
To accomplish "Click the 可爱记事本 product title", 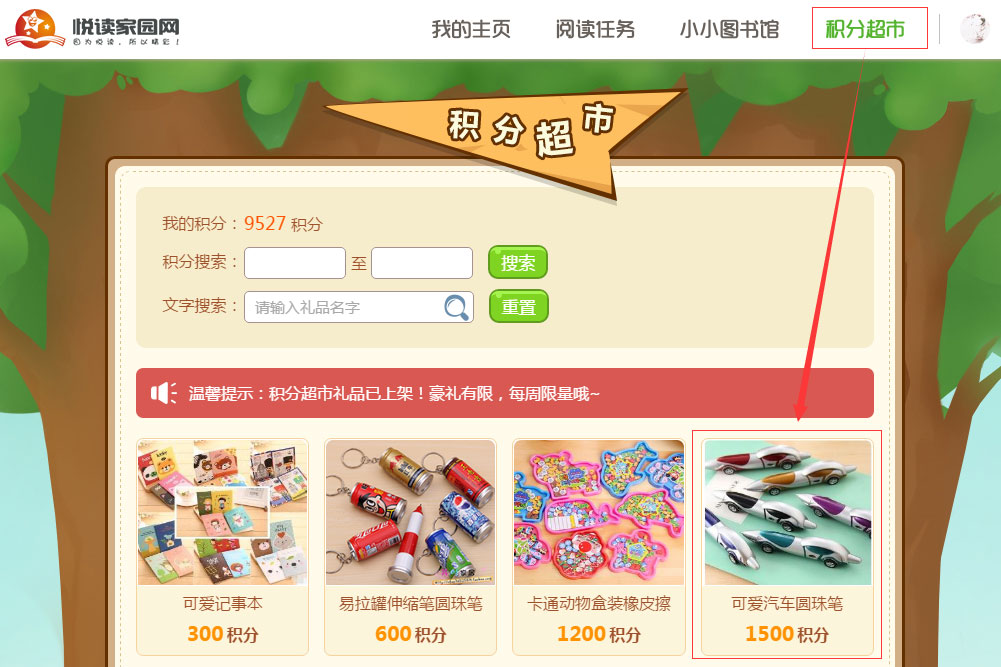I will tap(222, 603).
